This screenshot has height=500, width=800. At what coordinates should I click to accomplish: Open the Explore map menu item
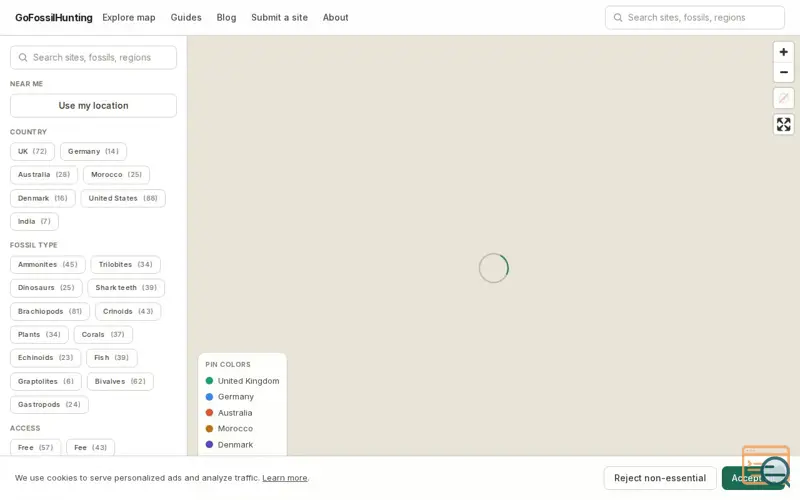pos(129,17)
